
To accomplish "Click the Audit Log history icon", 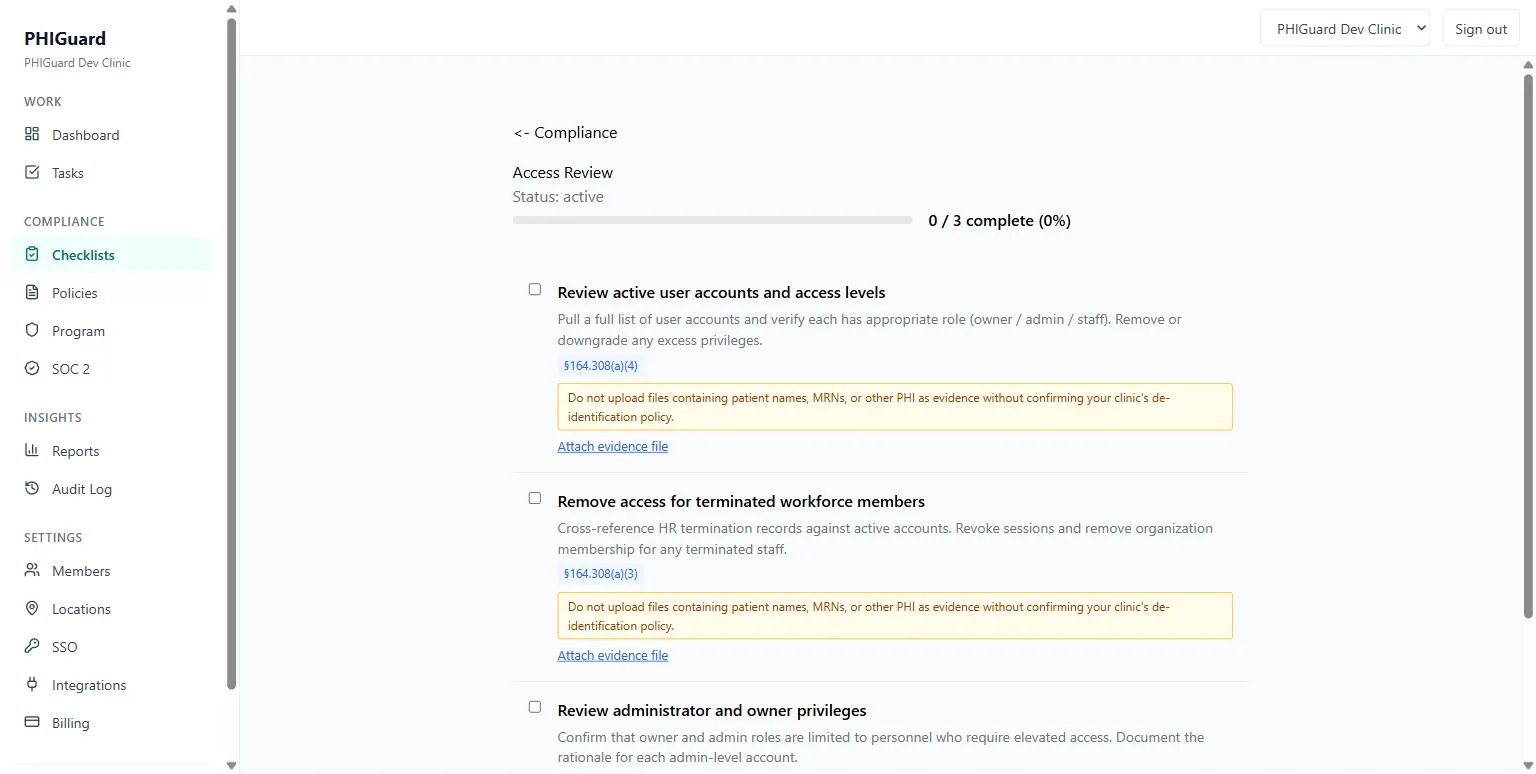I will click(32, 488).
